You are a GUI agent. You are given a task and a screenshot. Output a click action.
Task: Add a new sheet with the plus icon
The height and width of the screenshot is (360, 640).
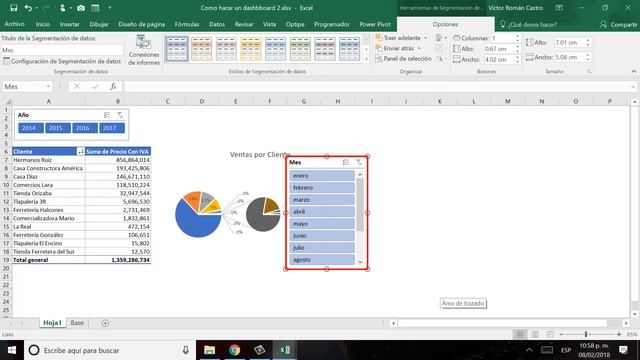(105, 323)
